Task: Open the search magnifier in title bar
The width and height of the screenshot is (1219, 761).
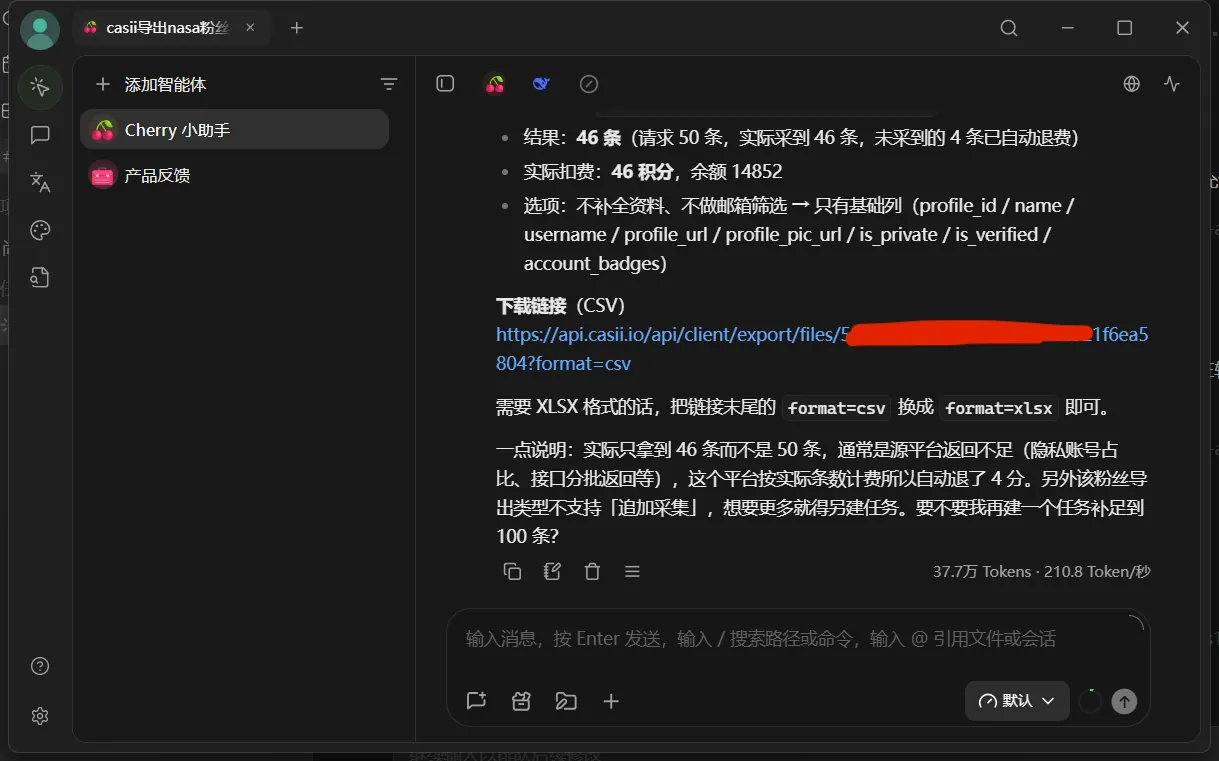Action: [x=1009, y=28]
